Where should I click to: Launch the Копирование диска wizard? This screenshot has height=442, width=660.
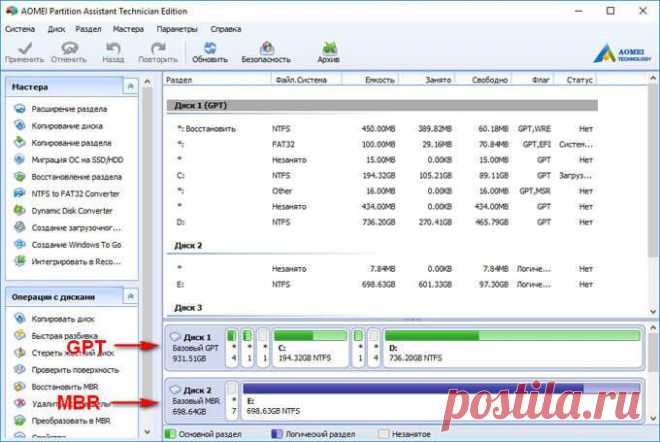point(67,126)
